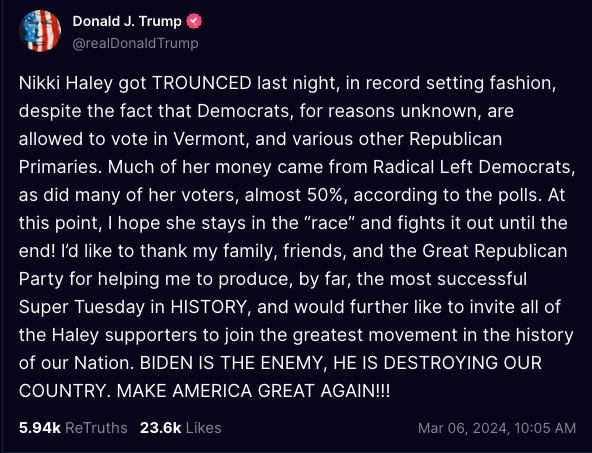This screenshot has height=453, width=592.
Task: Open the Likes label list
Action: coord(204,428)
